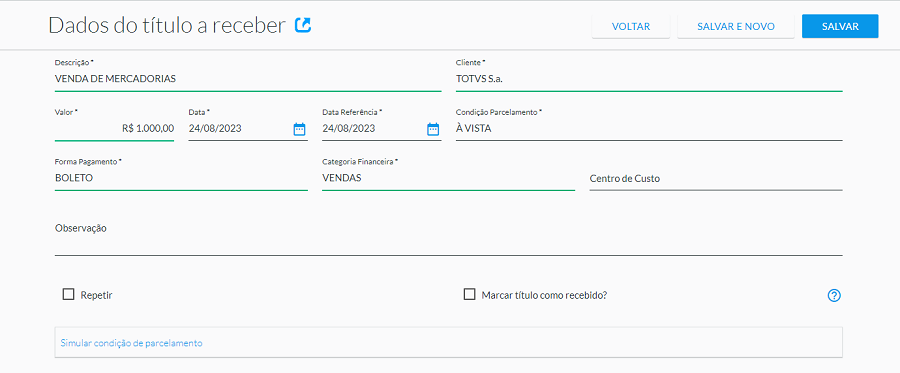Save the title with SALVAR

click(840, 26)
